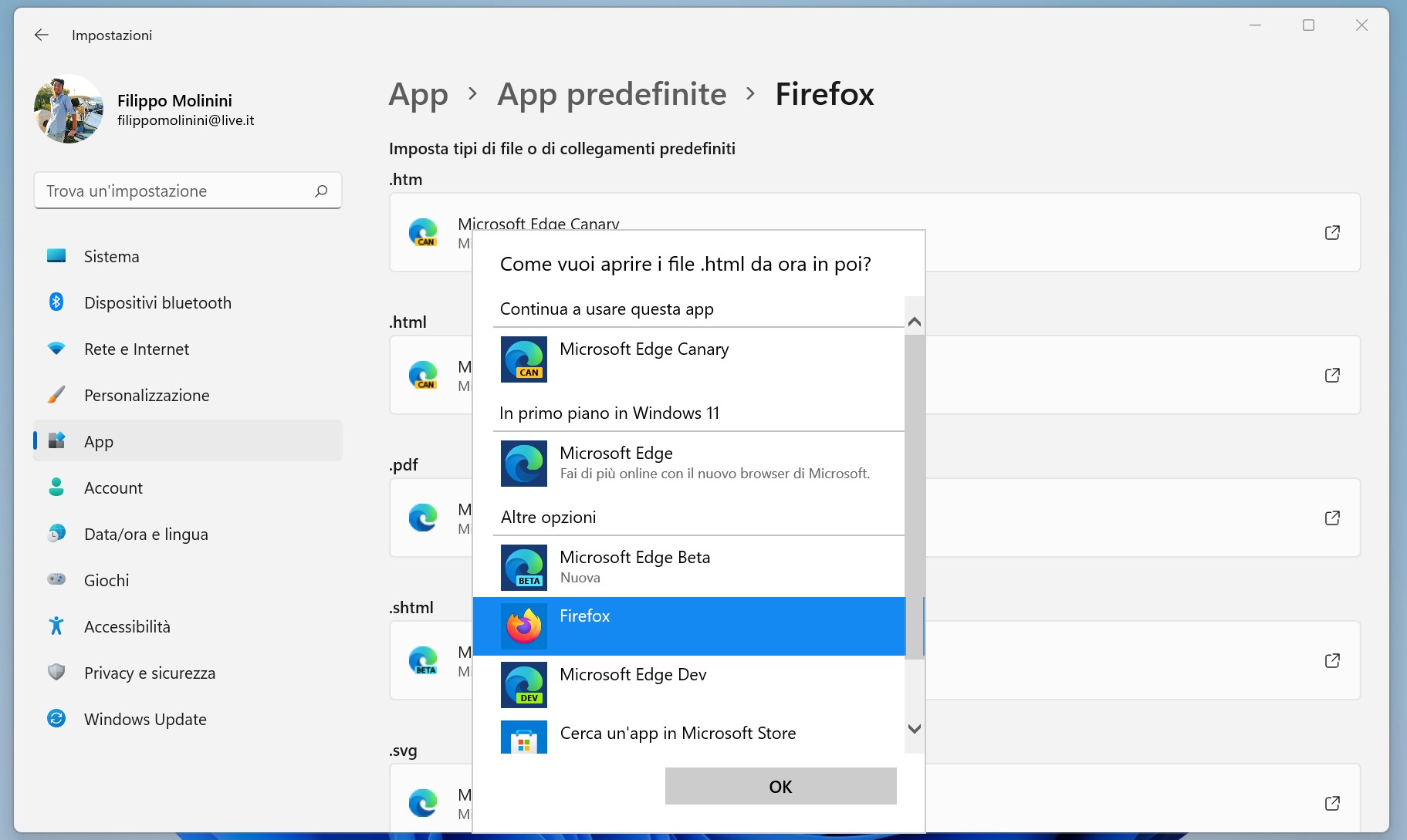Open Account settings in the sidebar
The height and width of the screenshot is (840, 1407).
coord(113,487)
